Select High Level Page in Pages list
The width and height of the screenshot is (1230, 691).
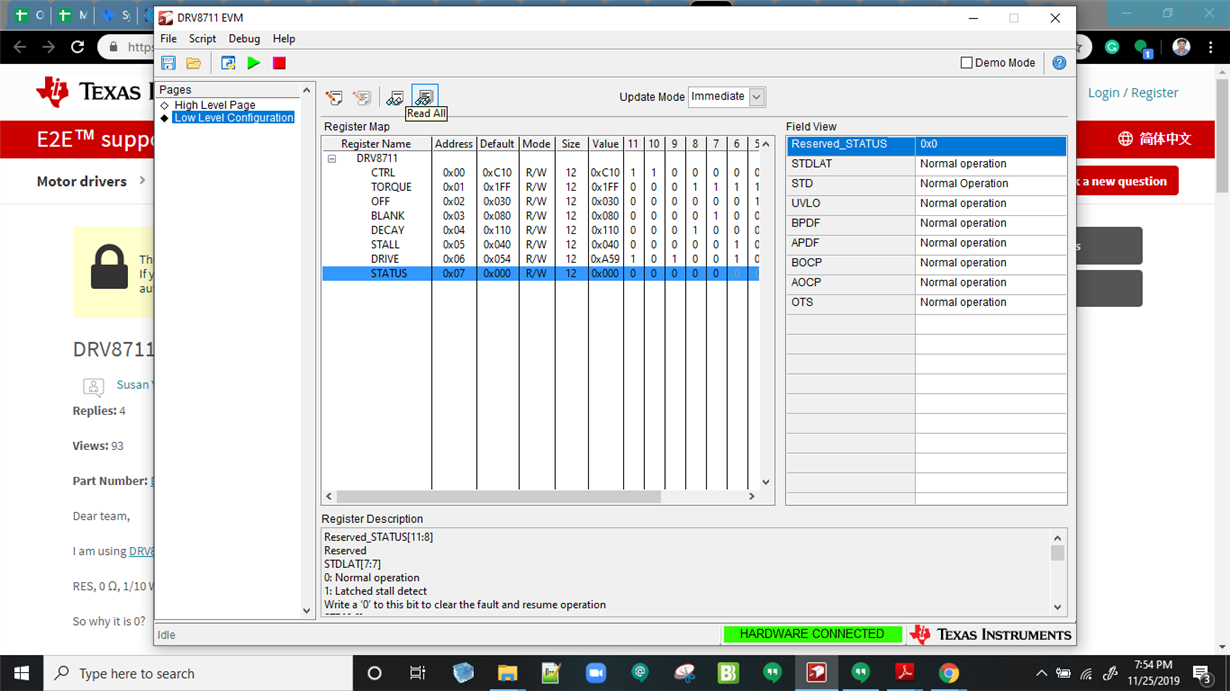pyautogui.click(x=215, y=105)
